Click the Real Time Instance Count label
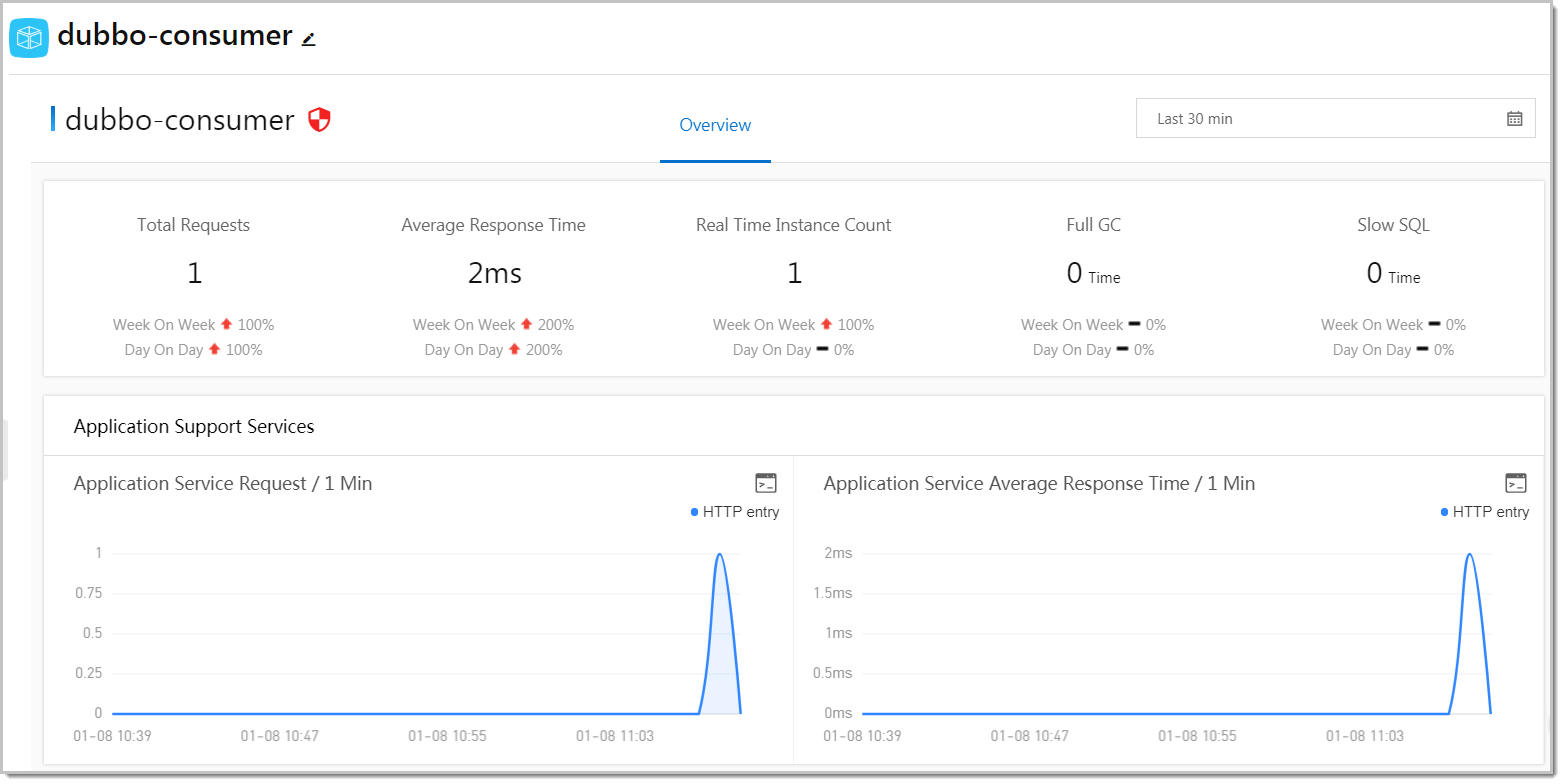Image resolution: width=1563 pixels, height=784 pixels. click(x=794, y=225)
